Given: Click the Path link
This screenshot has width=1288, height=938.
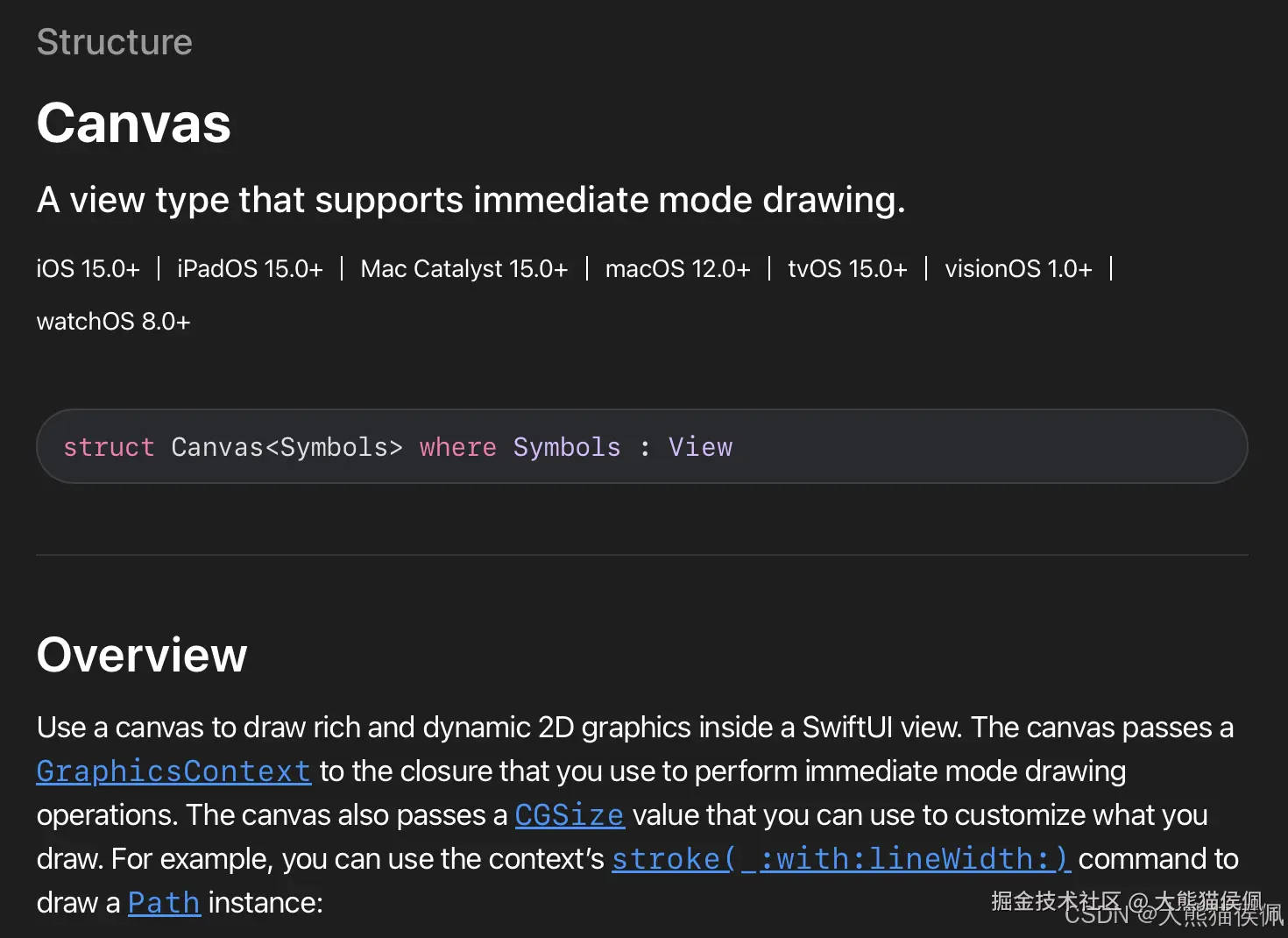Looking at the screenshot, I should click(164, 903).
